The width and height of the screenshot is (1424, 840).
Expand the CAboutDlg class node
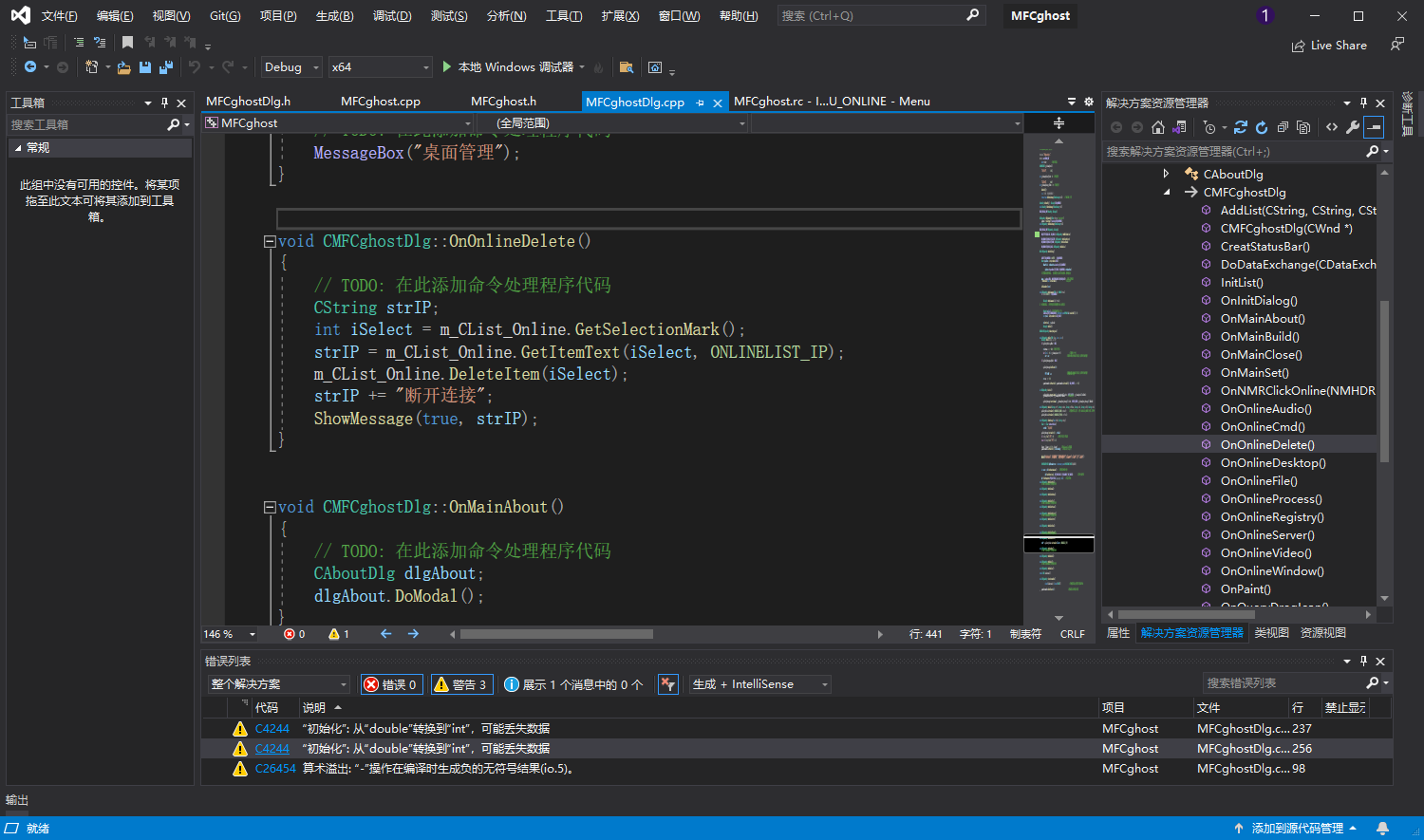1167,174
